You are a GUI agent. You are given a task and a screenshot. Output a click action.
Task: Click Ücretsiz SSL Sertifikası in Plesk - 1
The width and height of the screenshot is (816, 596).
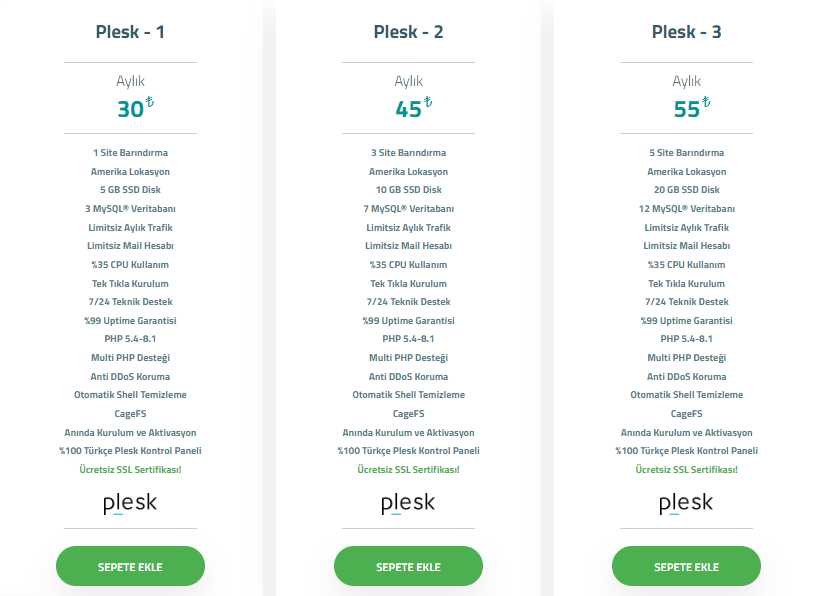point(130,470)
